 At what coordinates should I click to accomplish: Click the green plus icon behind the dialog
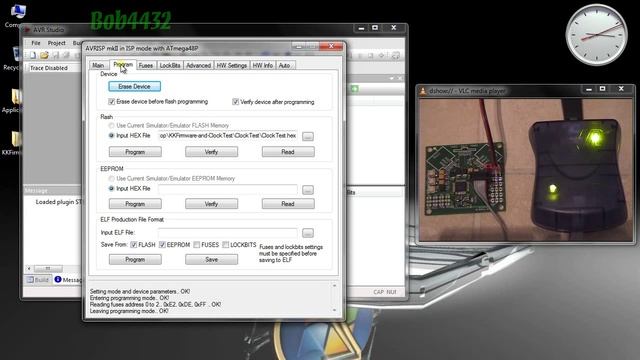pos(355,89)
